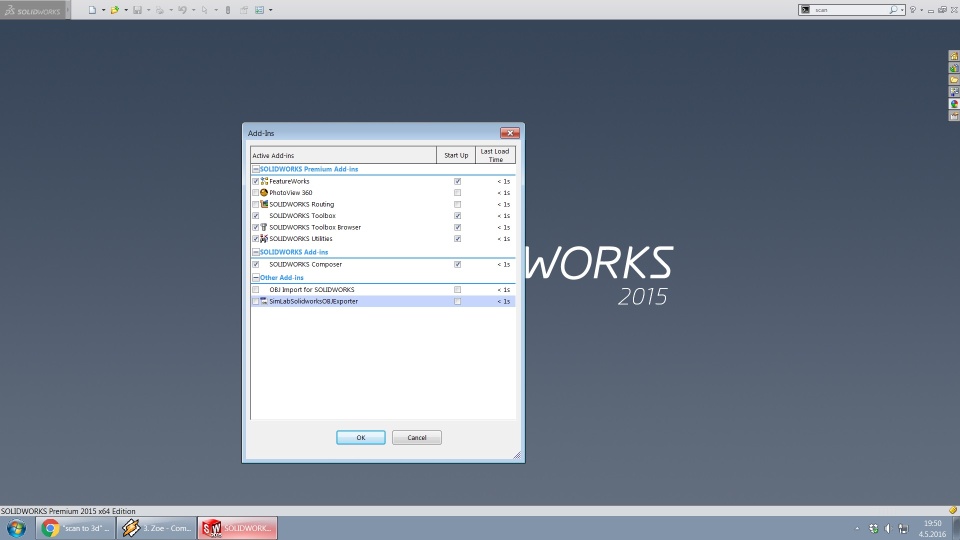Click the Active Add-ins column header

[x=343, y=155]
